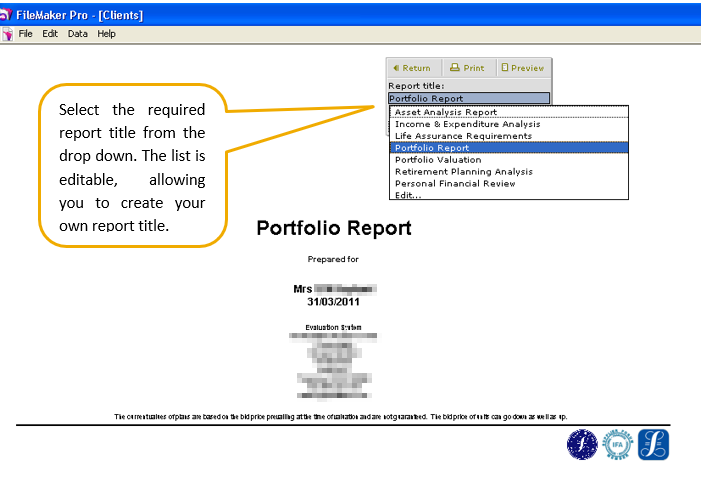Click the IFA member seal logo

(617, 444)
